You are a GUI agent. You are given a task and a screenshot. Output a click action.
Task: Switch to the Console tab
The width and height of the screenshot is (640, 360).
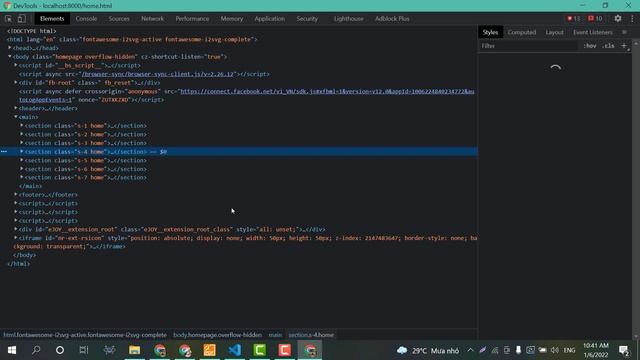pos(86,19)
